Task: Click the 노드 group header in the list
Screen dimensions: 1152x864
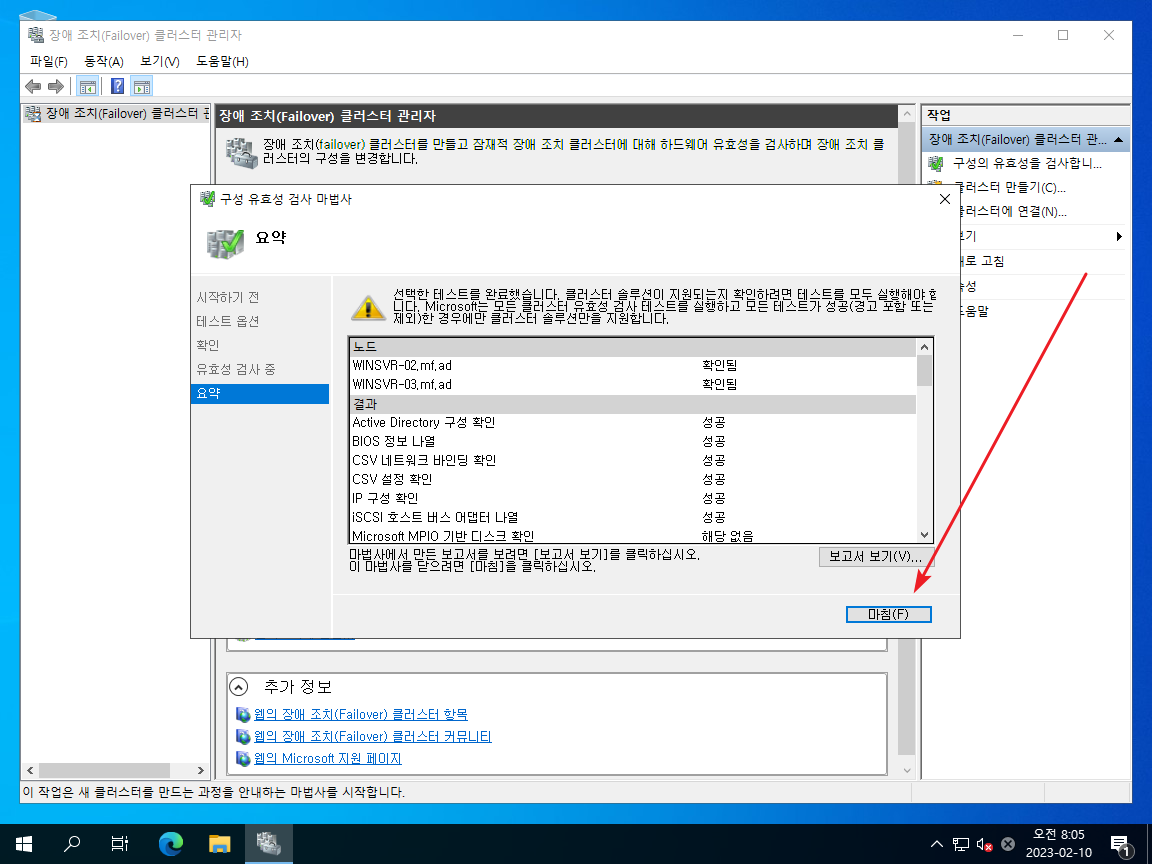Action: coord(633,347)
